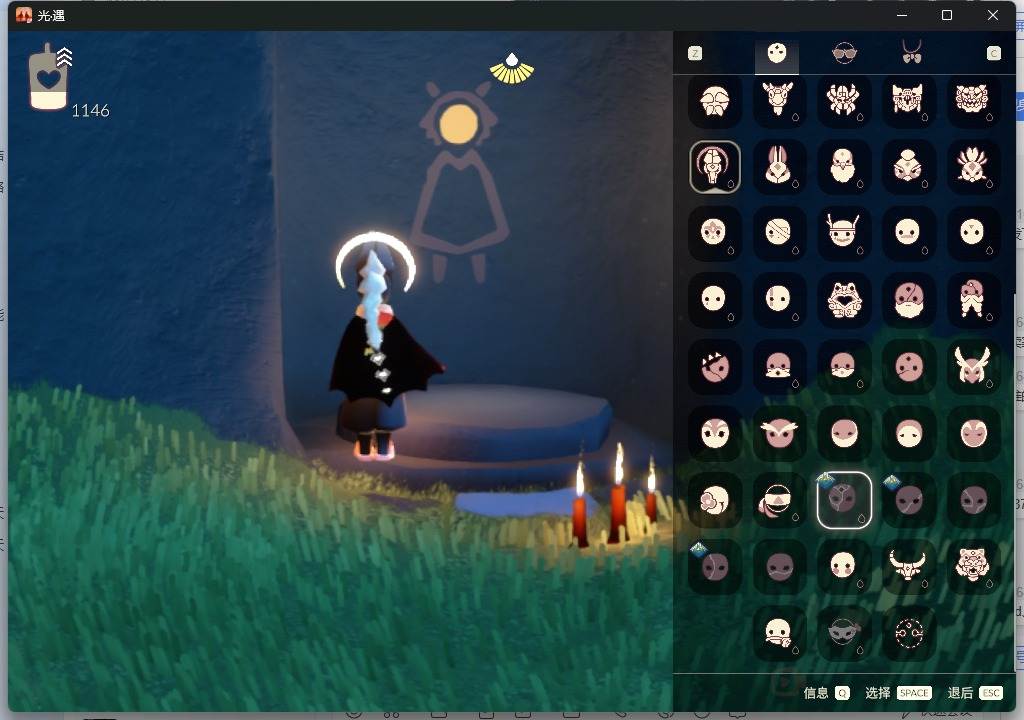Select the currently equipped hooded mask

[714, 167]
